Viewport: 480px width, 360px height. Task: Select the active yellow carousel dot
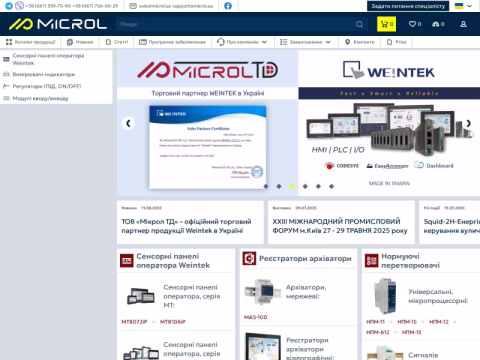(292, 186)
